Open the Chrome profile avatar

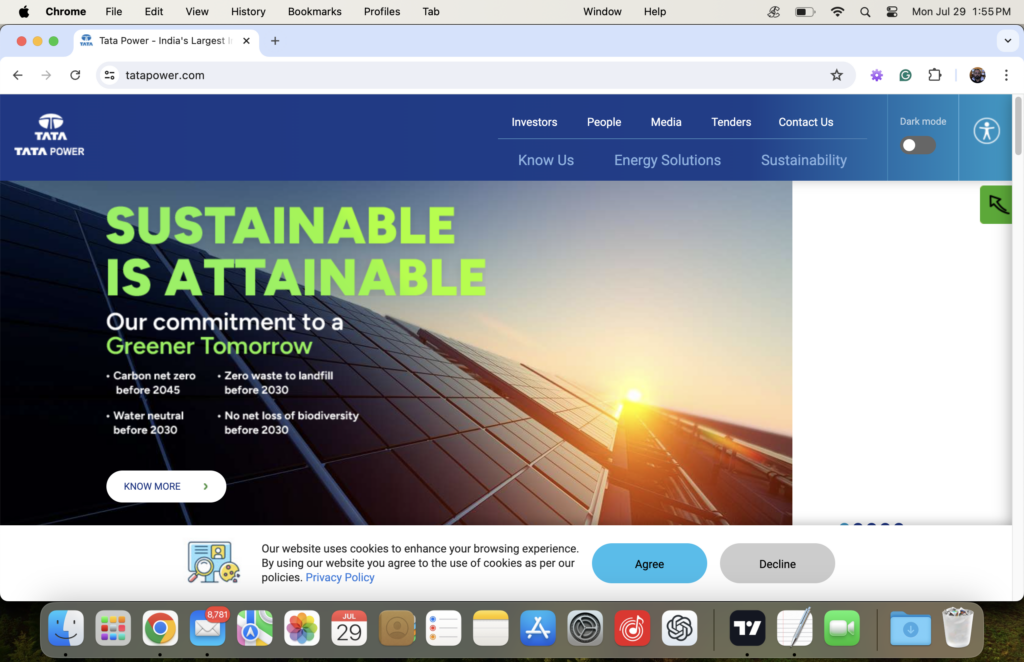[x=977, y=75]
